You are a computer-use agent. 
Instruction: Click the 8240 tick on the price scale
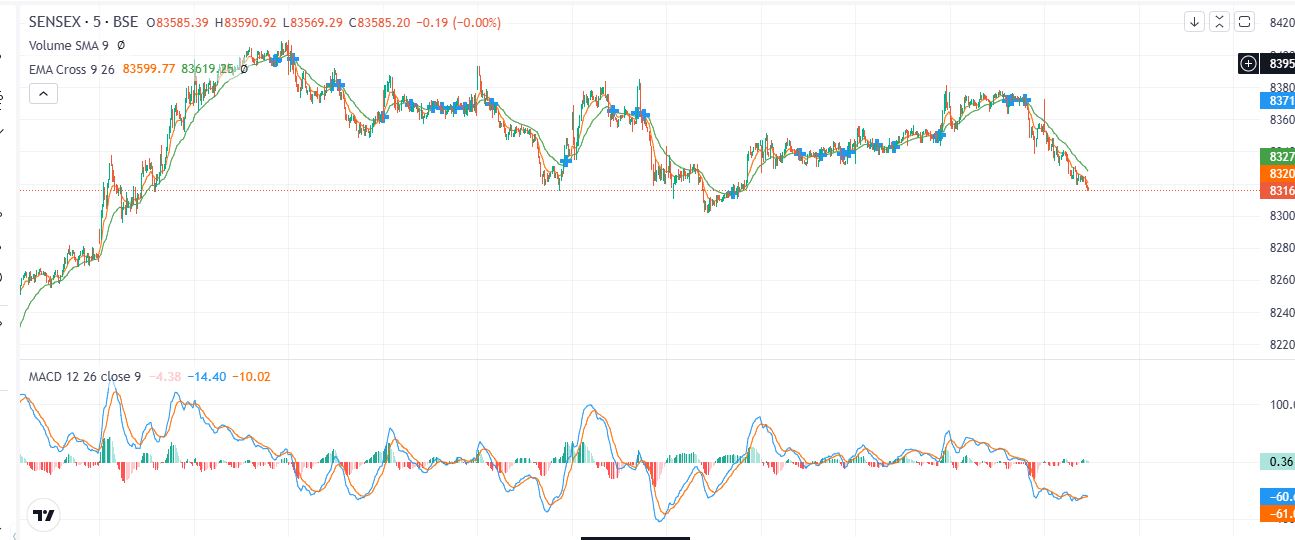[1281, 313]
